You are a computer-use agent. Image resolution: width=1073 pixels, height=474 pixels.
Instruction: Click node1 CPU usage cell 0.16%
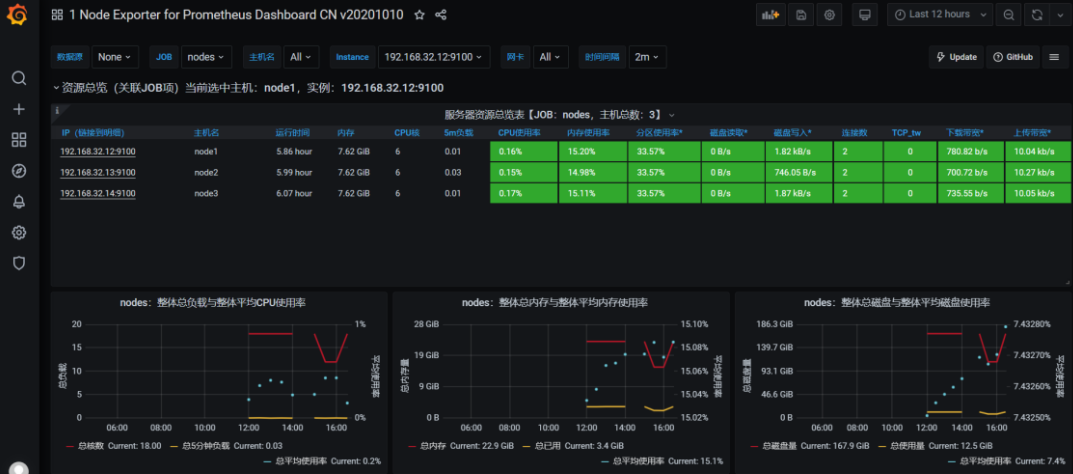tap(523, 152)
